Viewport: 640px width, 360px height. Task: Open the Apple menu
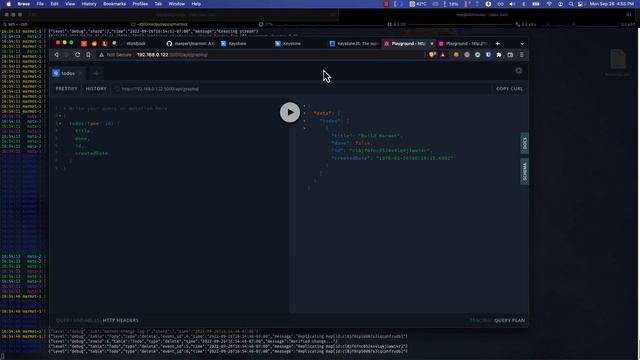point(9,4)
